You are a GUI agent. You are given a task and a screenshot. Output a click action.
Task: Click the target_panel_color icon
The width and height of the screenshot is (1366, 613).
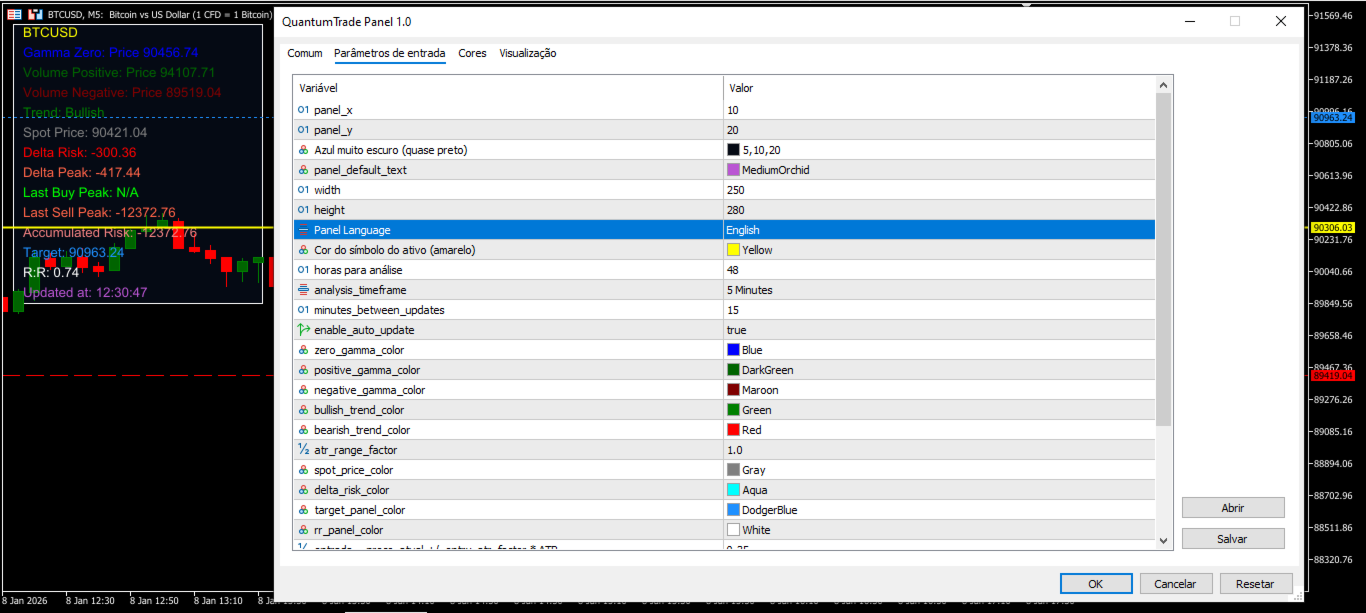tap(303, 510)
